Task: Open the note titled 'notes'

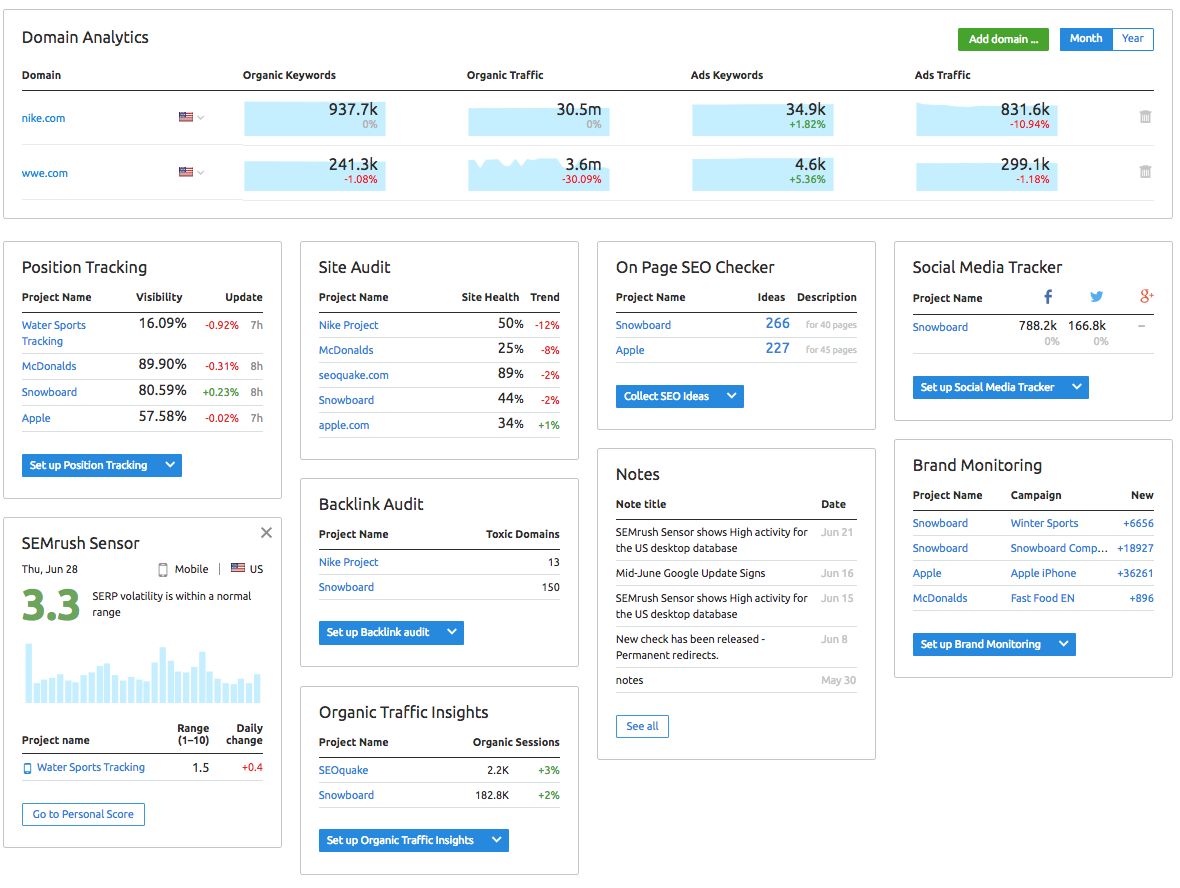Action: [x=629, y=680]
